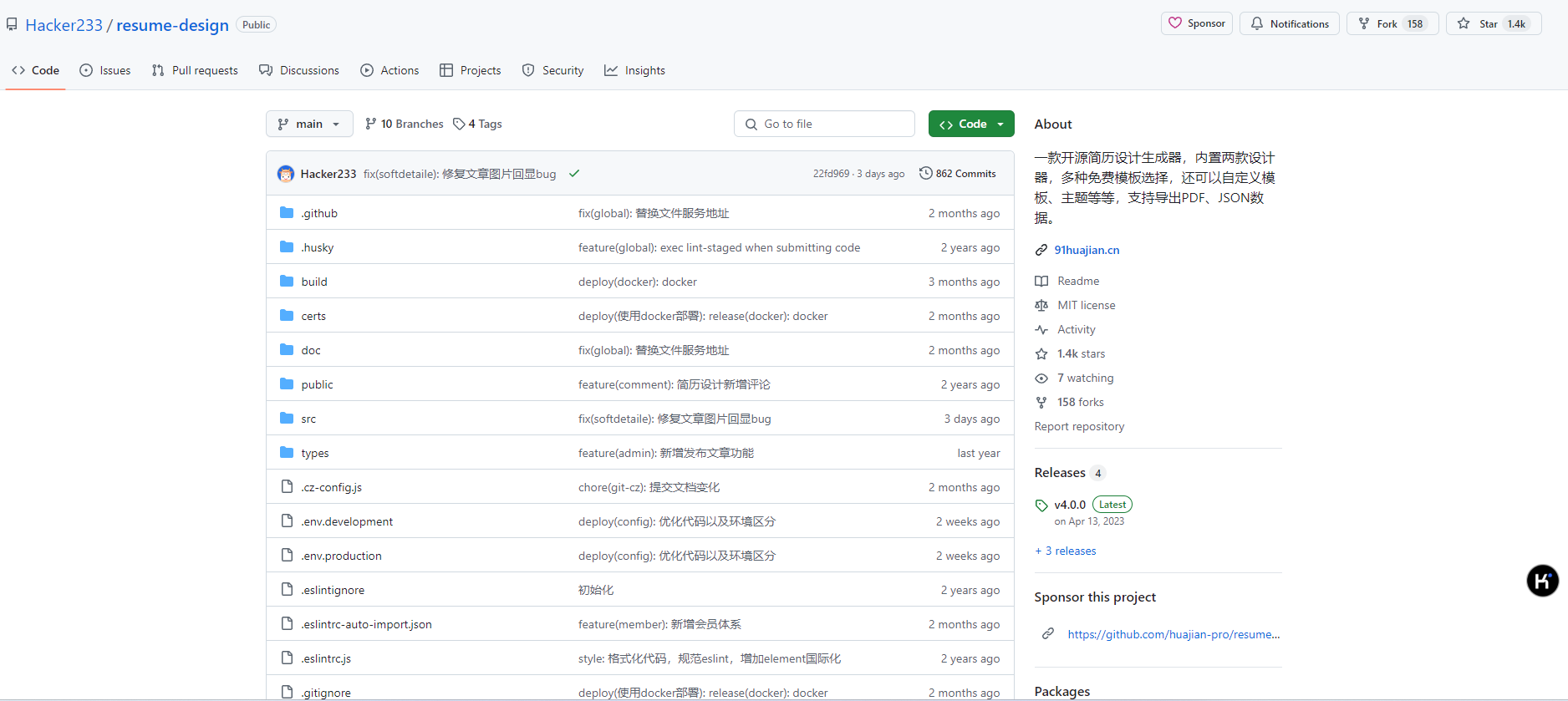Focus the Go to file search field
This screenshot has height=701, width=1568.
tap(824, 124)
